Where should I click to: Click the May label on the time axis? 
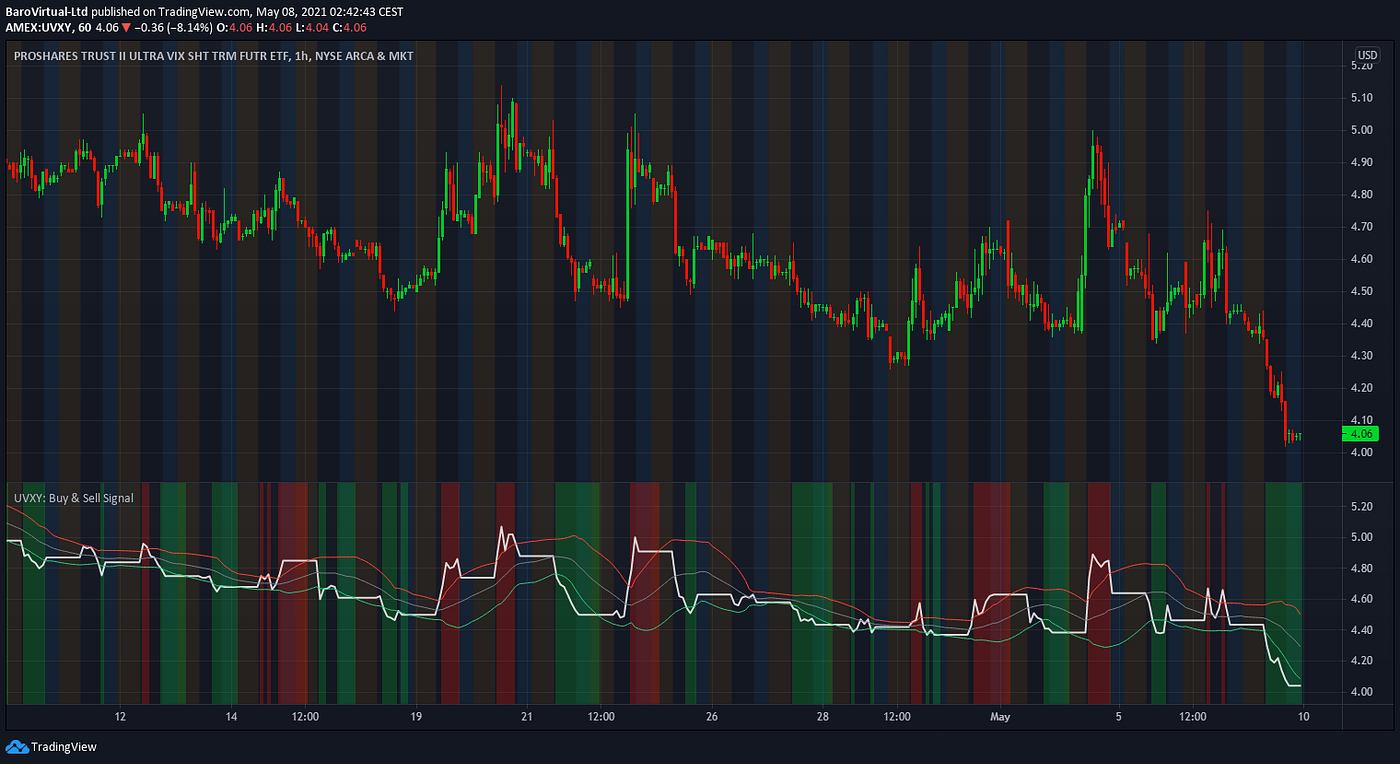[x=1001, y=717]
